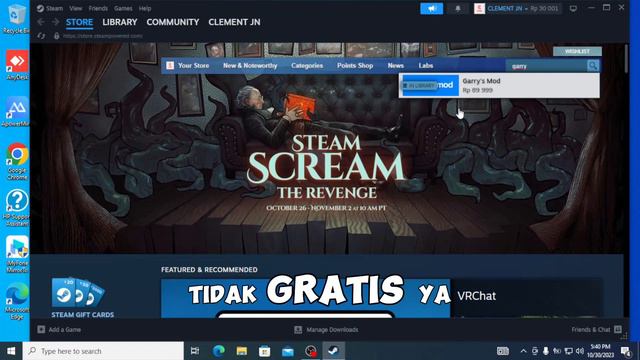Click the magnifier search button in store
This screenshot has height=360, width=640.
[593, 66]
